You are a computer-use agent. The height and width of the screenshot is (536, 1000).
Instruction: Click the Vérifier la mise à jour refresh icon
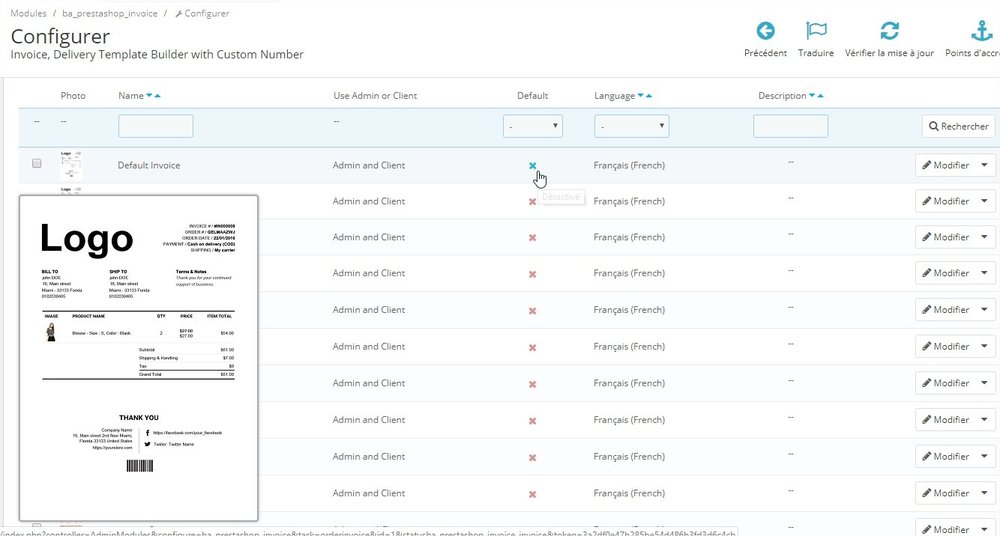pos(889,31)
